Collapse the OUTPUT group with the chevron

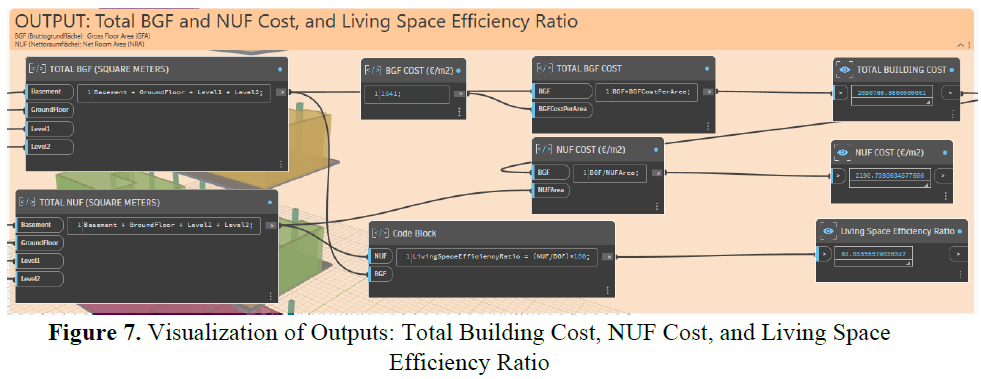click(x=960, y=45)
